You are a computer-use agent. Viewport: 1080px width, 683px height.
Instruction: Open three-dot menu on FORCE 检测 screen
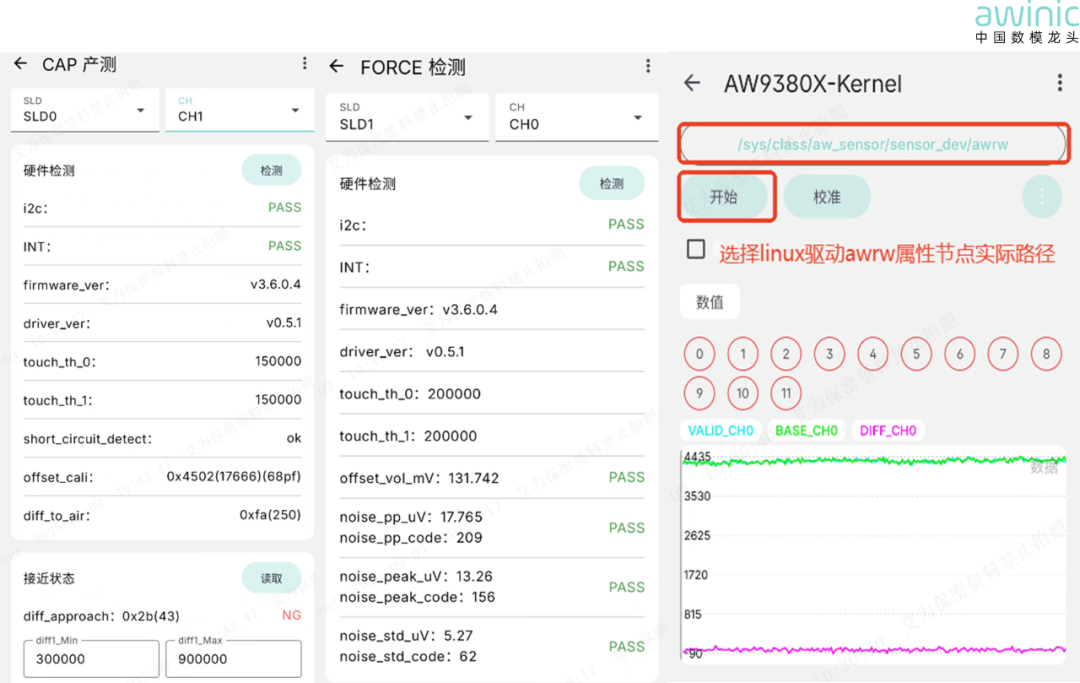point(648,67)
